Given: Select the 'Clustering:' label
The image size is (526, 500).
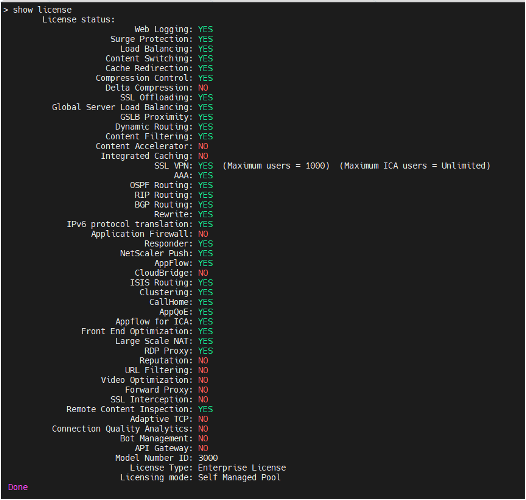Looking at the screenshot, I should pyautogui.click(x=166, y=292).
